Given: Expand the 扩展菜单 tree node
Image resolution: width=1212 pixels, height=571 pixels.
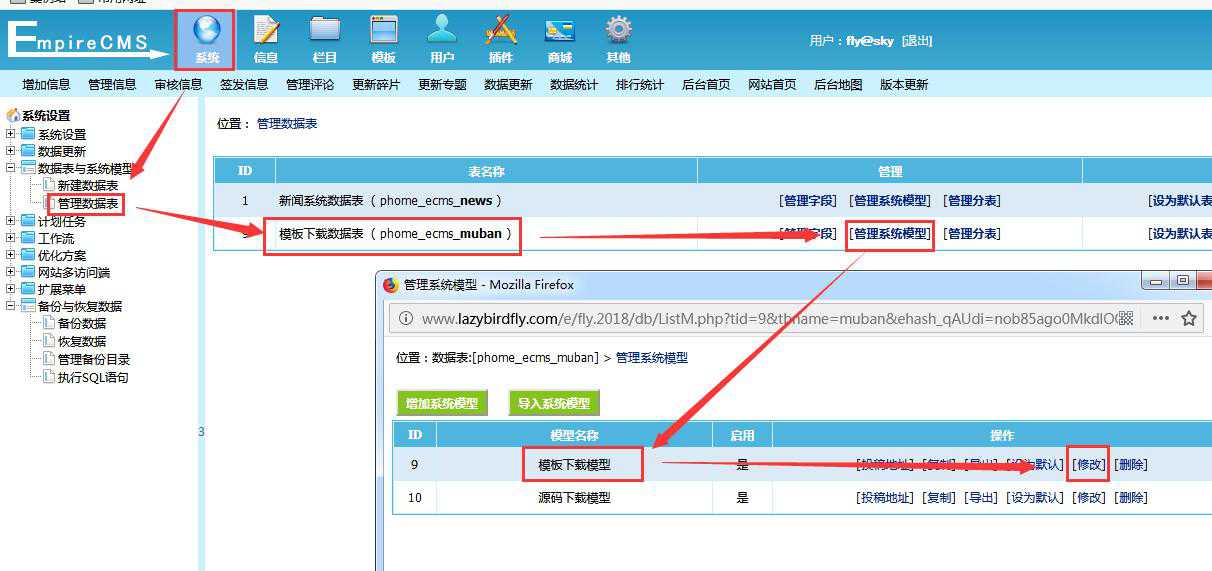Looking at the screenshot, I should point(11,289).
